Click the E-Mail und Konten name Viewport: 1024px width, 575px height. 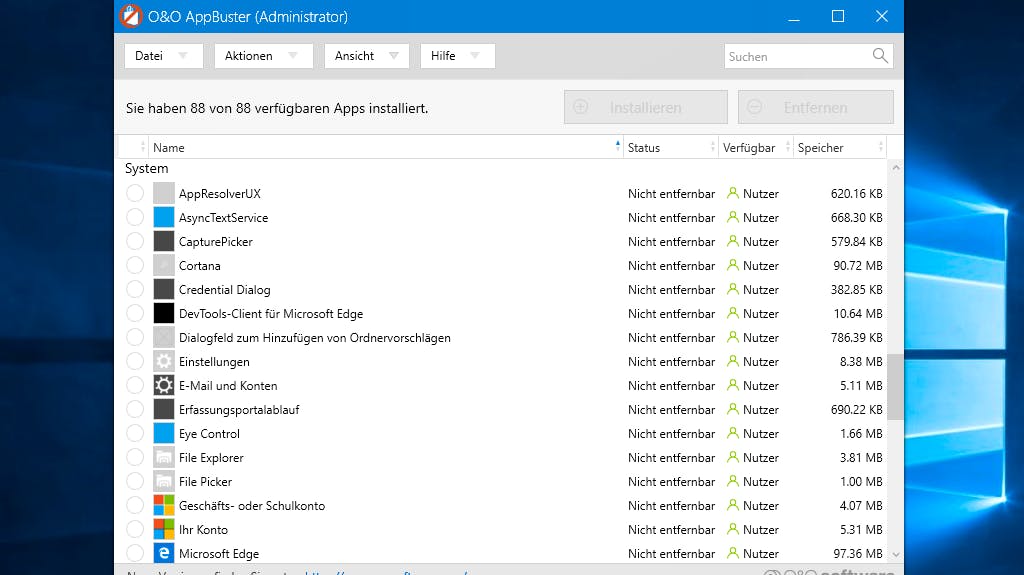pyautogui.click(x=228, y=386)
